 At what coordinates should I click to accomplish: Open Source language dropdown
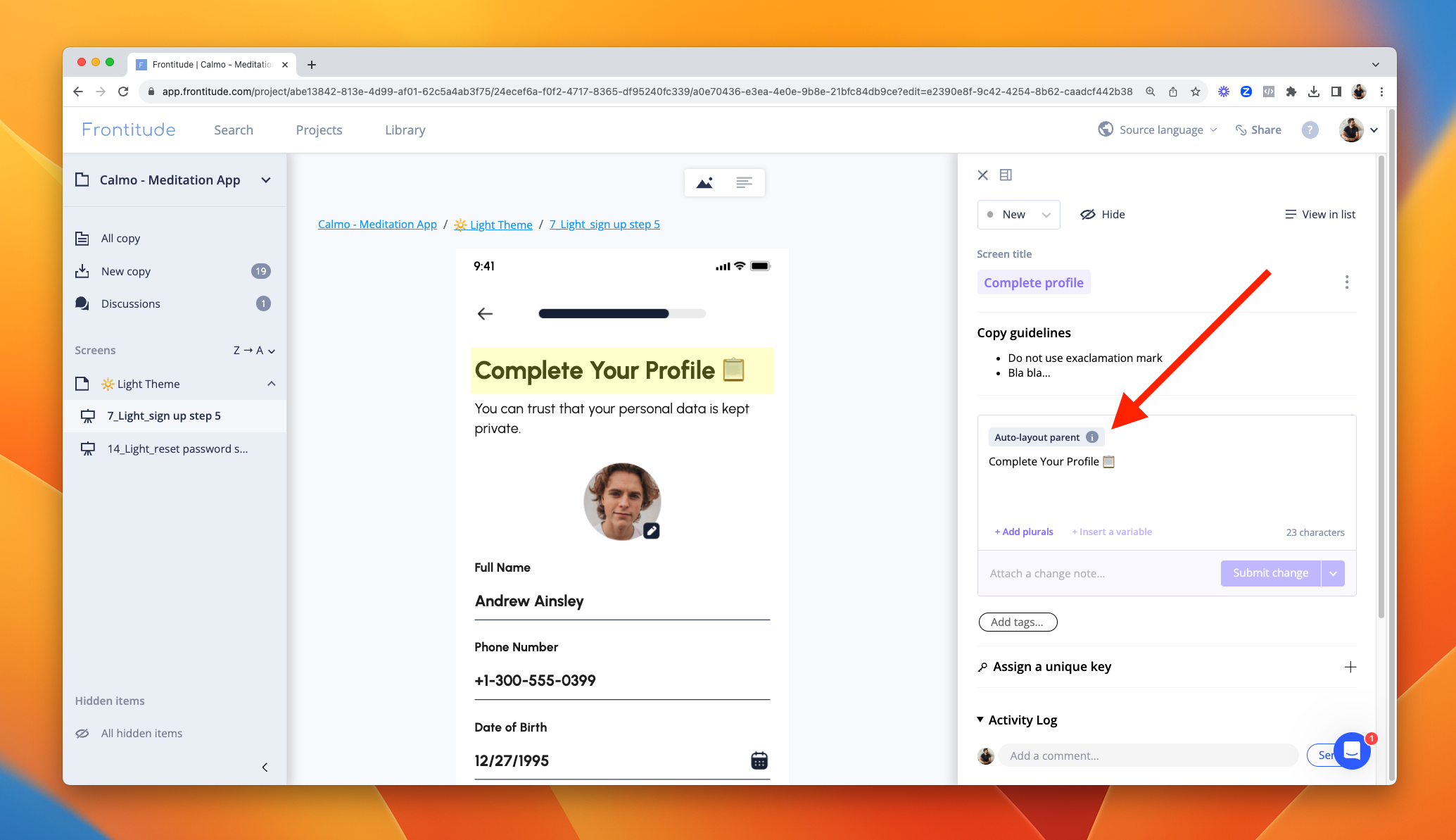(x=1158, y=130)
